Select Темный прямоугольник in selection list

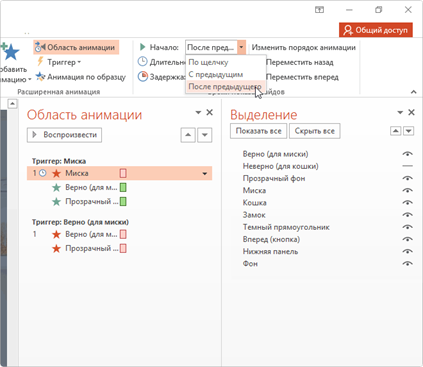click(x=286, y=227)
